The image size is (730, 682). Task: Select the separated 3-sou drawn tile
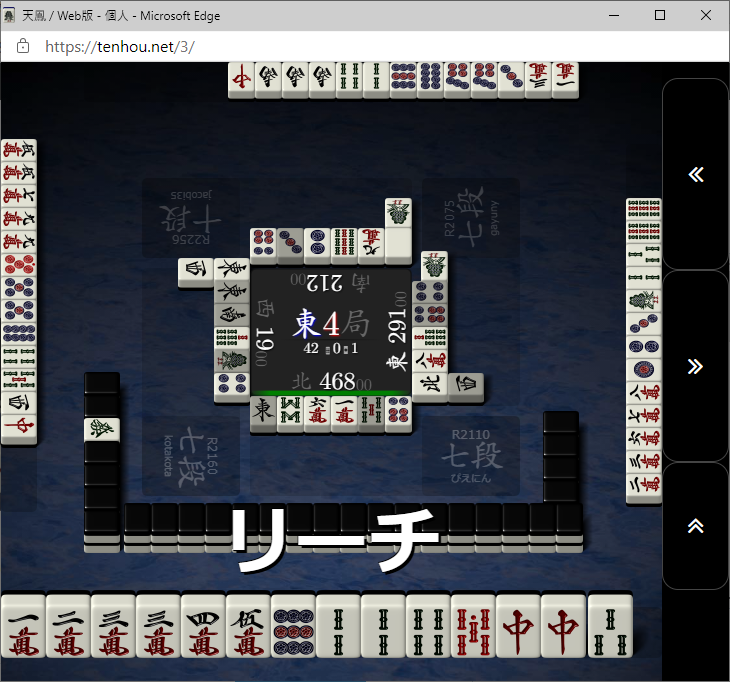click(610, 626)
